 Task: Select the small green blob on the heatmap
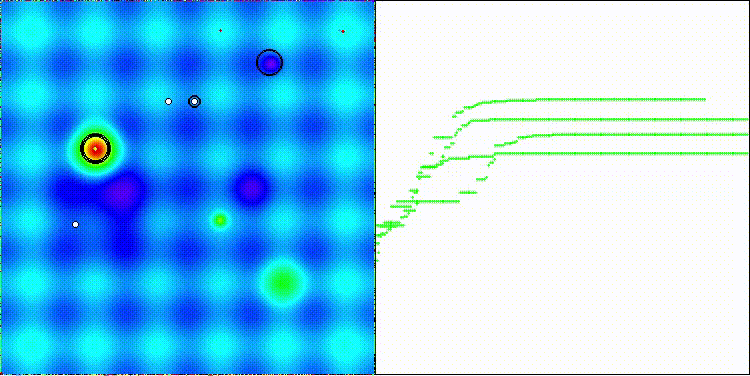pos(220,220)
